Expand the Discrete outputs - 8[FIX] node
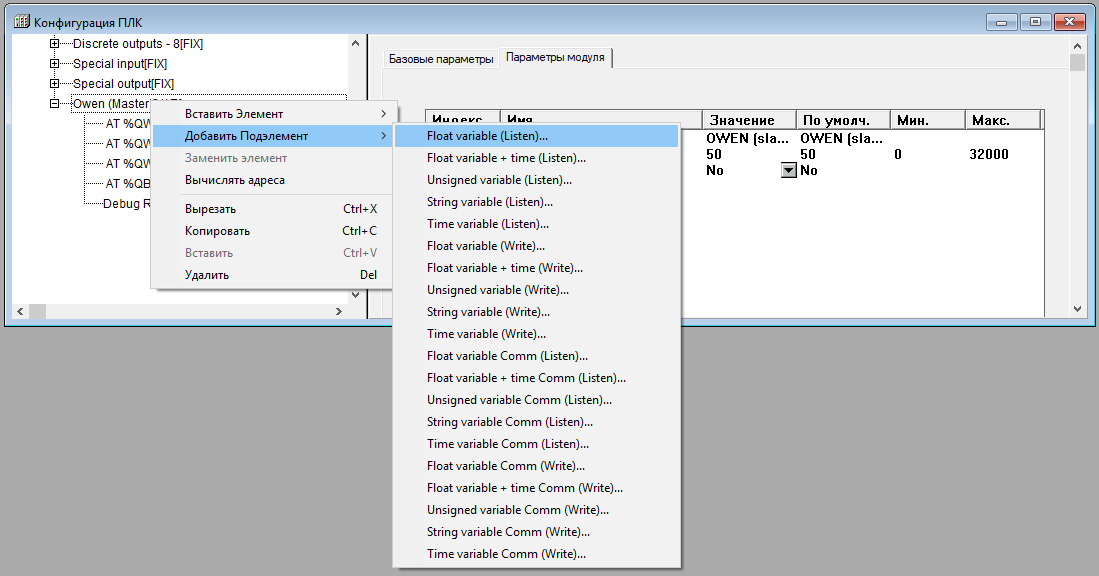1099x576 pixels. (x=55, y=44)
